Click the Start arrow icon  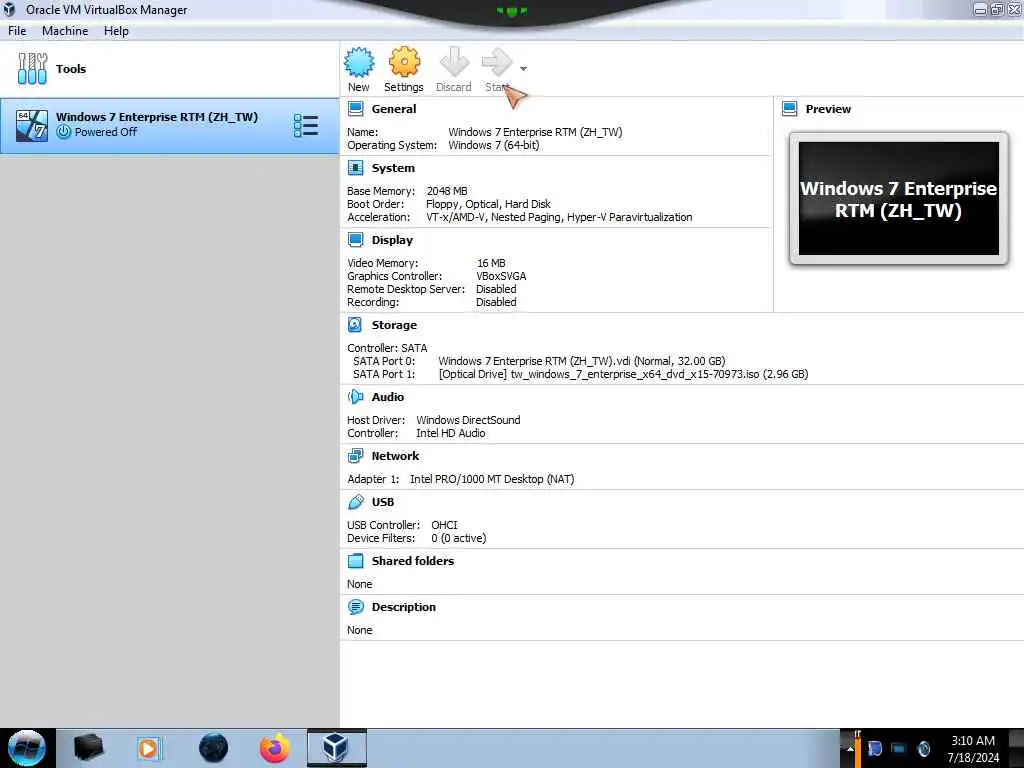point(498,63)
